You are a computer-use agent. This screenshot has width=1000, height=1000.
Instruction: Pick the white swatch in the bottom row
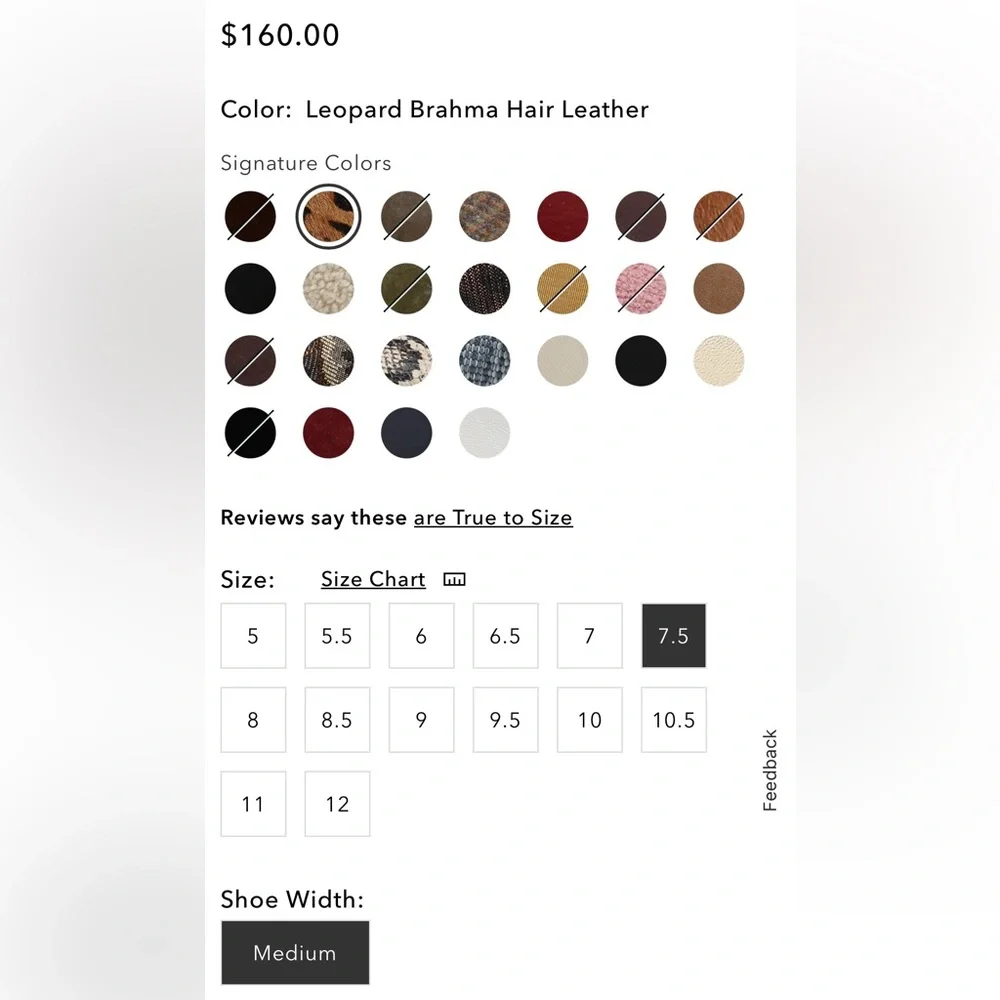point(485,433)
